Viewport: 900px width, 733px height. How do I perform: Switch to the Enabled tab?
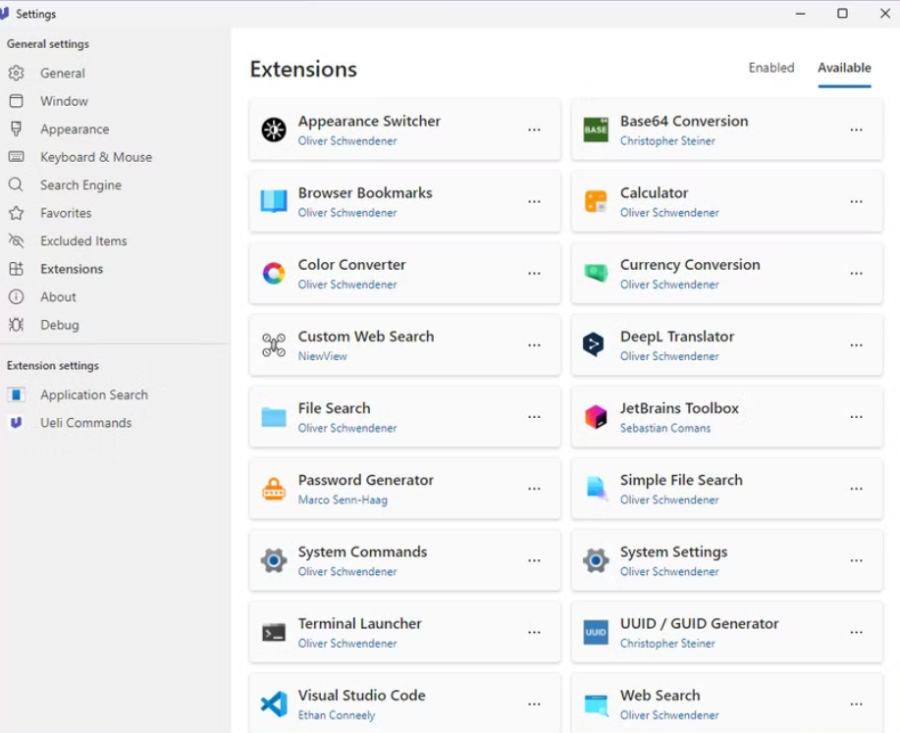771,68
